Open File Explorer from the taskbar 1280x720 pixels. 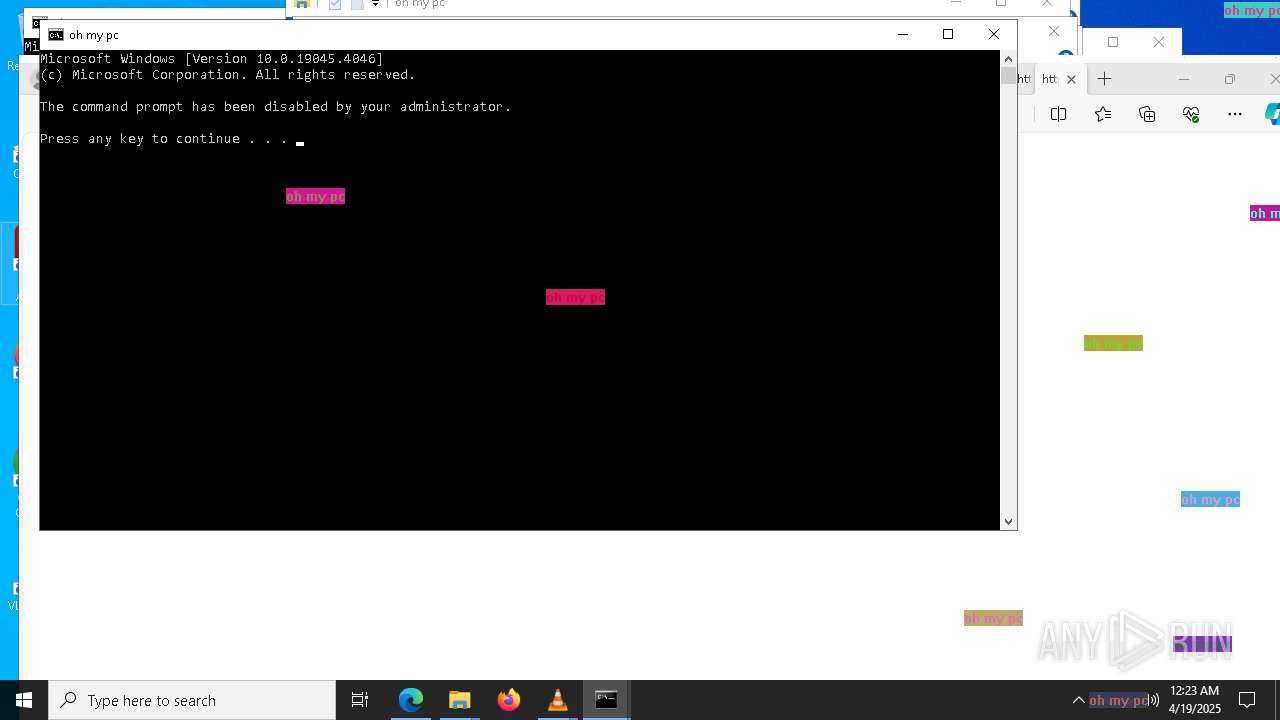pos(460,700)
